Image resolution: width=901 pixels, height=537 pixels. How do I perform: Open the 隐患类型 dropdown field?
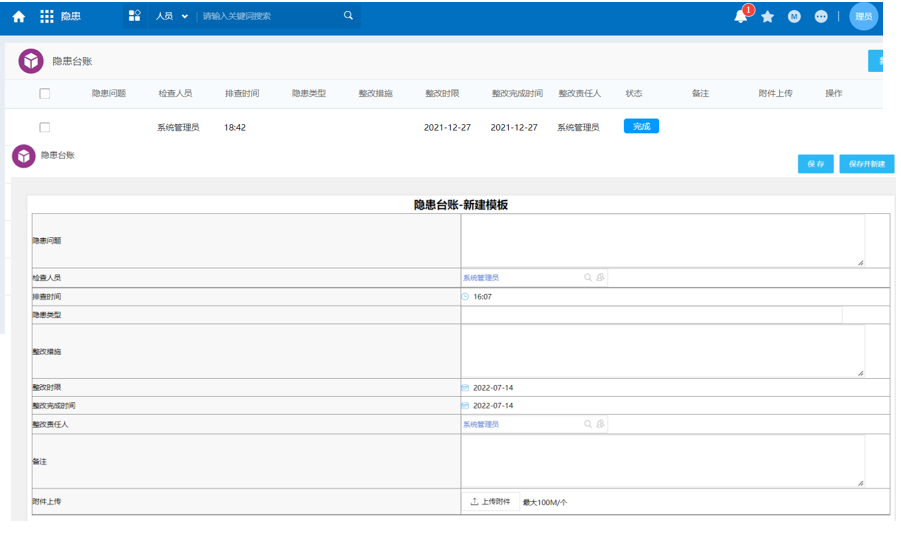tap(652, 315)
